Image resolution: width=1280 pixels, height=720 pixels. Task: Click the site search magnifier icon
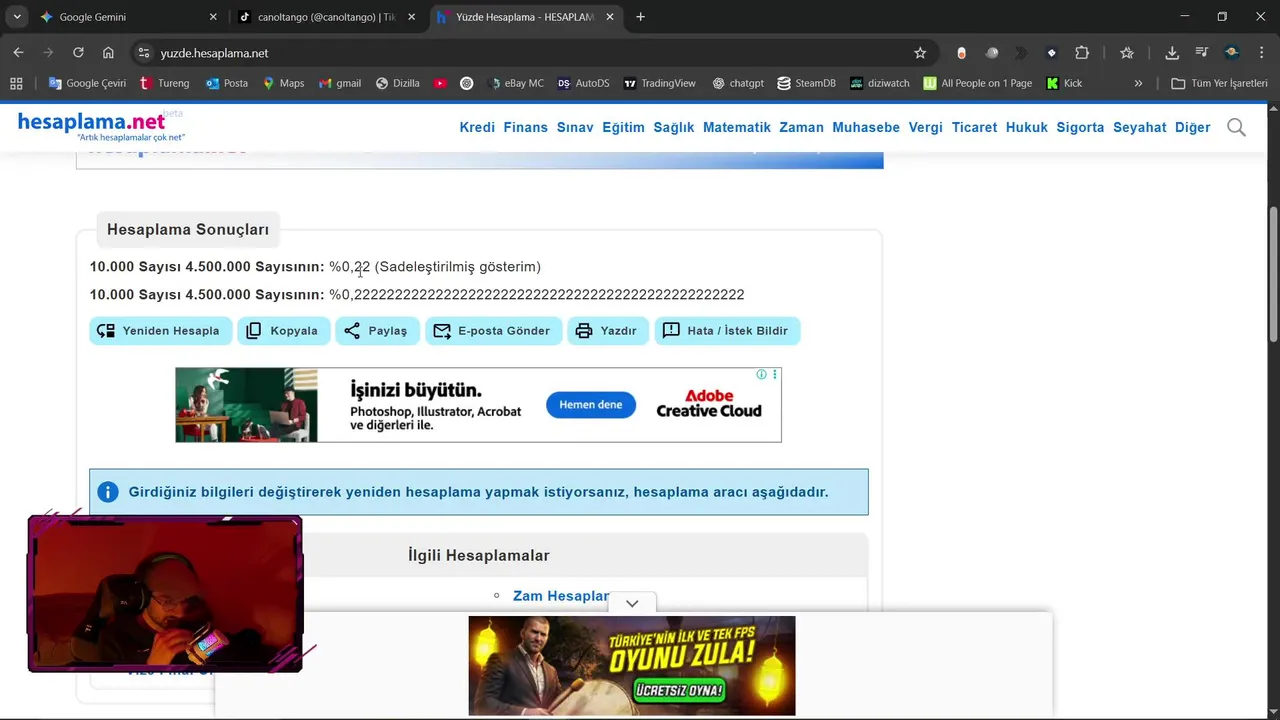point(1236,127)
